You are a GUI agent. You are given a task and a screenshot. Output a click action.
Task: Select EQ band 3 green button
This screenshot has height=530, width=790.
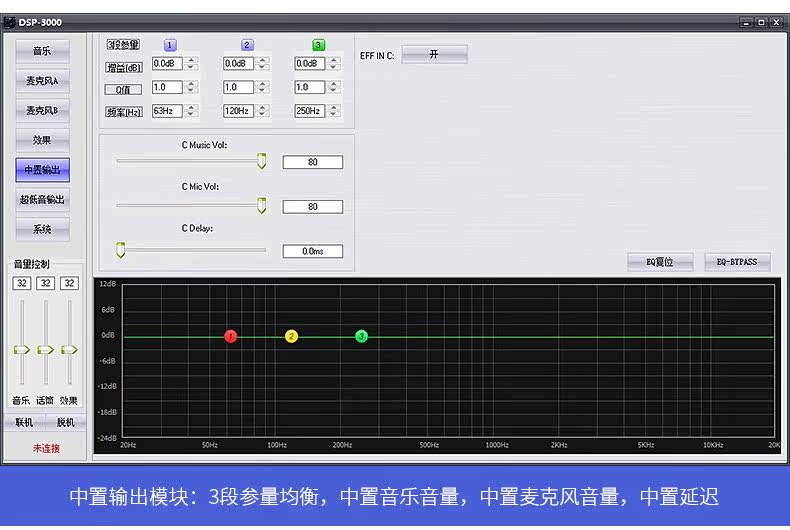pyautogui.click(x=318, y=45)
